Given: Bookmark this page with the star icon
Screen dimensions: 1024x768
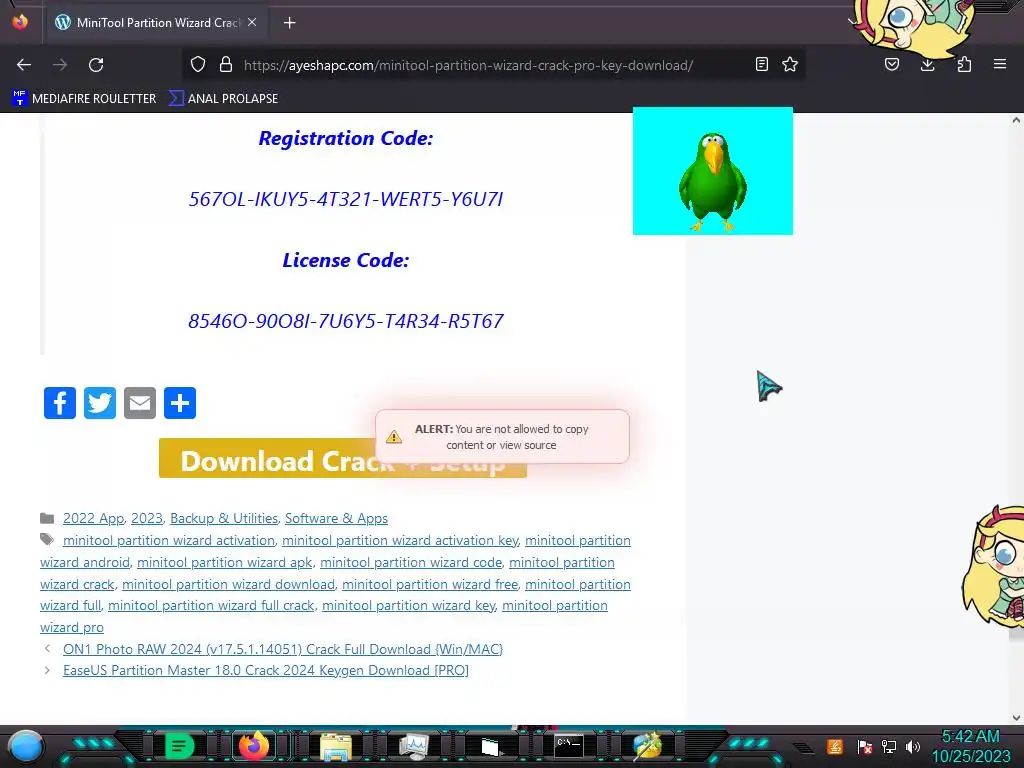Looking at the screenshot, I should tap(790, 65).
